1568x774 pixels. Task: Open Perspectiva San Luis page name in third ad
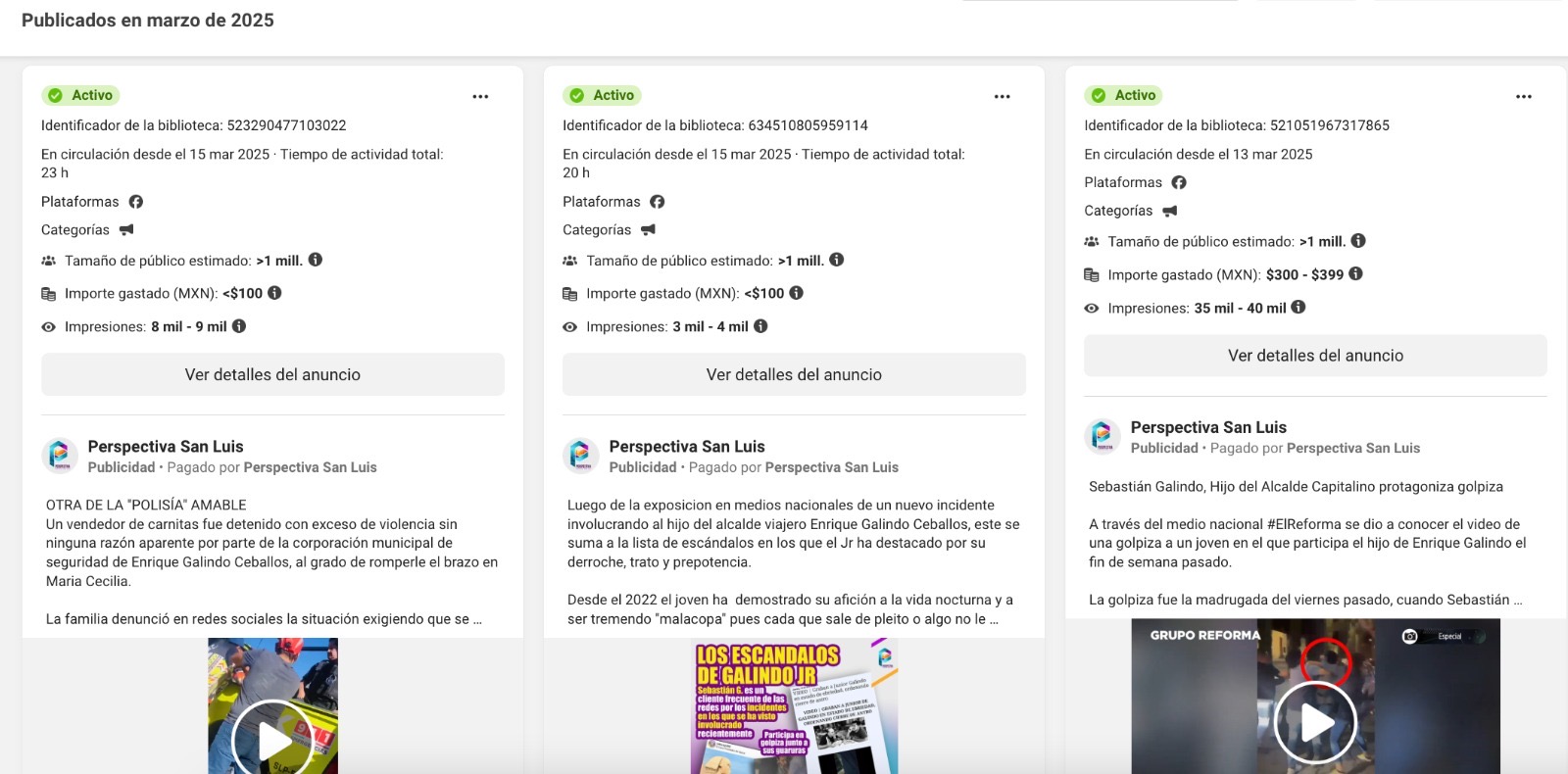point(1208,427)
